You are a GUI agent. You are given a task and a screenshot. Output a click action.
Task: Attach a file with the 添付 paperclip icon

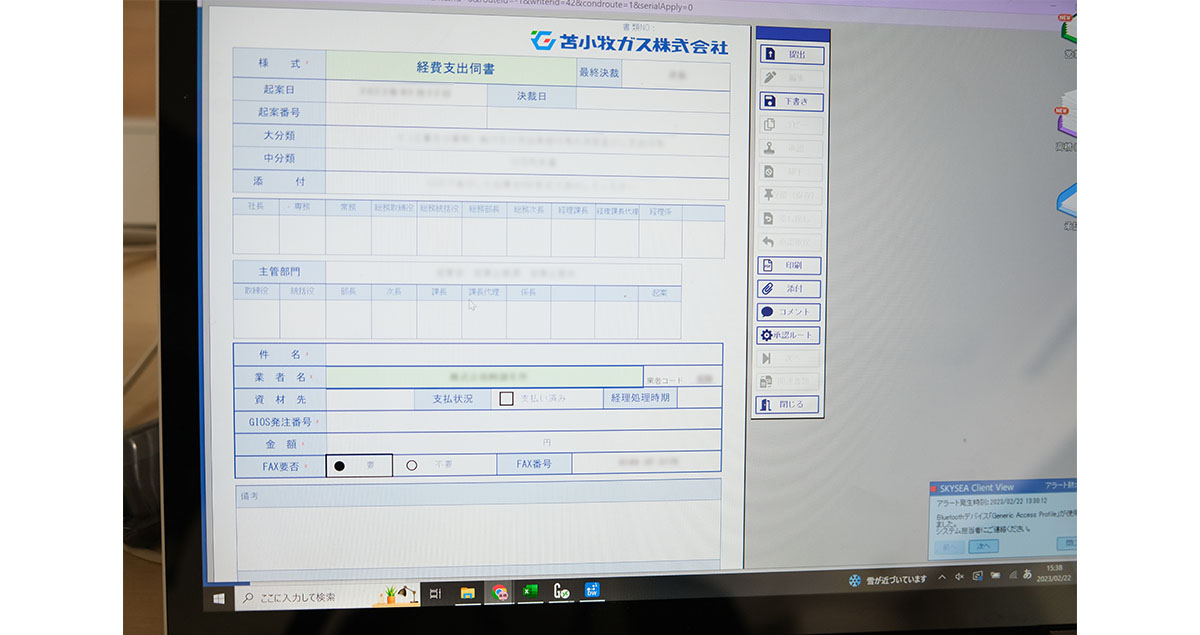[x=789, y=288]
